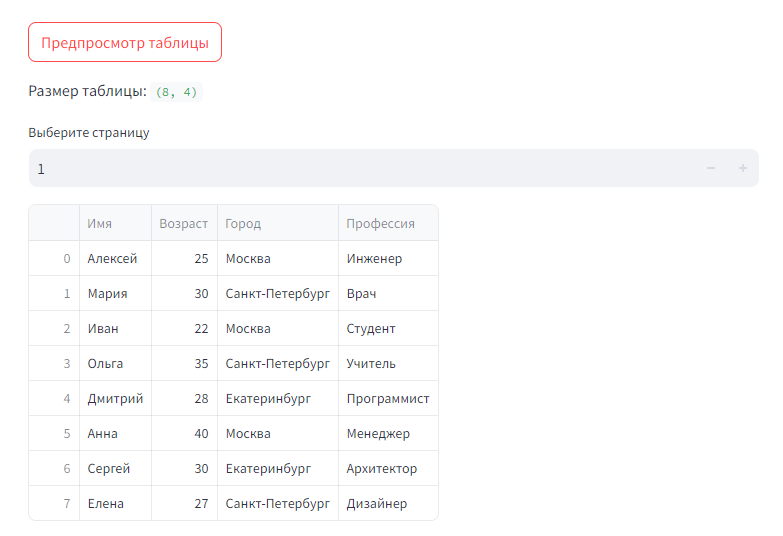Click row index 5

point(54,433)
